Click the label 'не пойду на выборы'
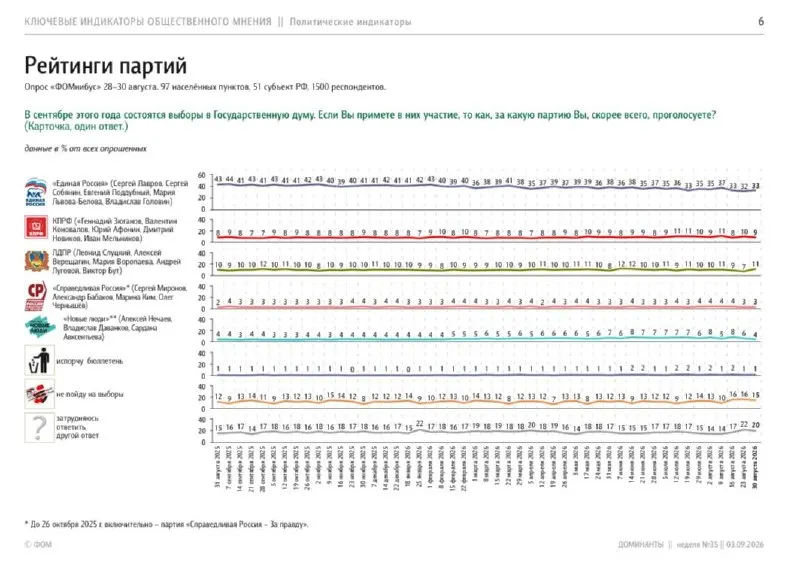 pyautogui.click(x=90, y=394)
